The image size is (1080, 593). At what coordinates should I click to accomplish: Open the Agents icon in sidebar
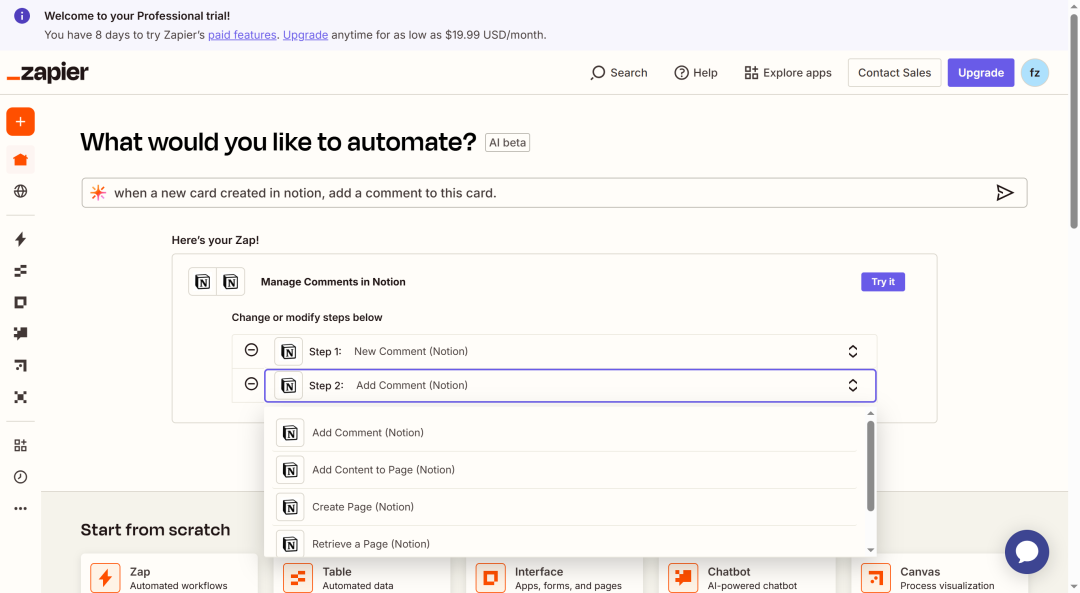click(x=21, y=397)
